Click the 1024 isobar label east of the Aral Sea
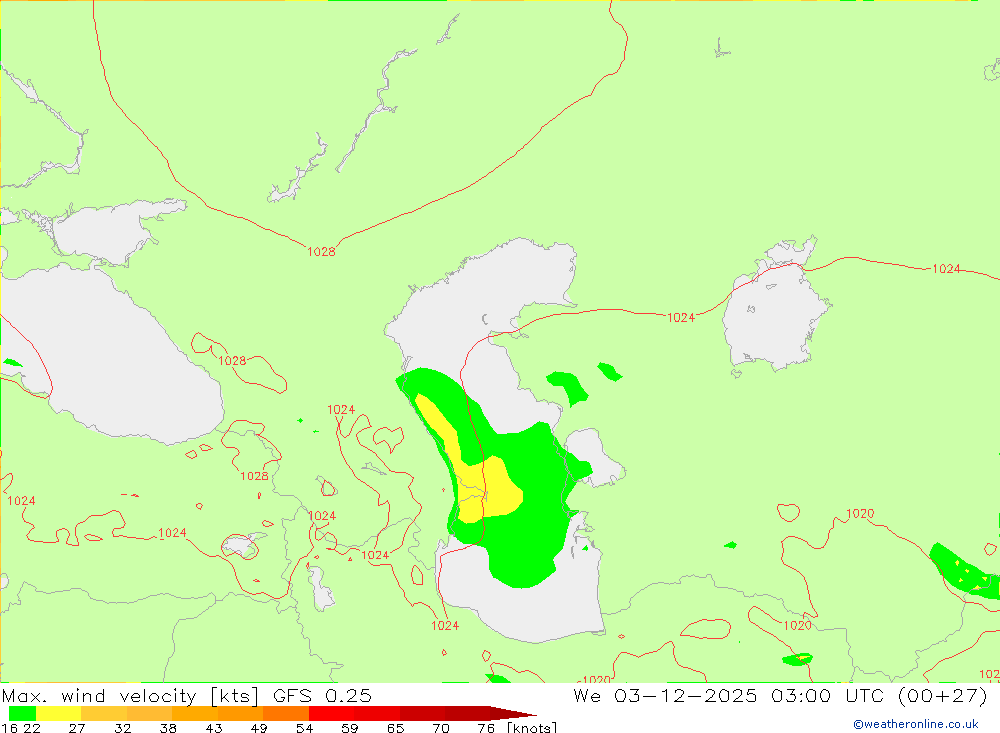The width and height of the screenshot is (1000, 733). click(946, 269)
